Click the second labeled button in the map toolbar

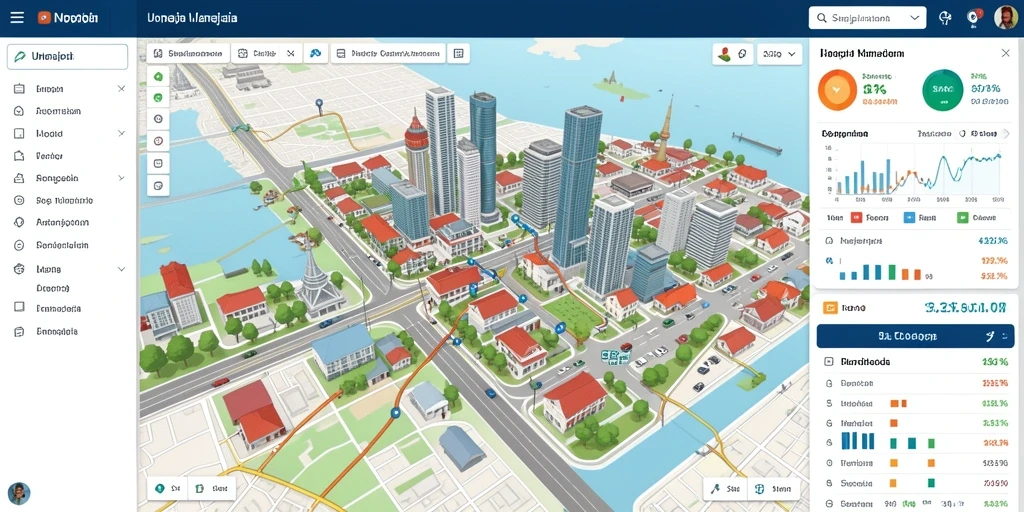click(x=258, y=54)
